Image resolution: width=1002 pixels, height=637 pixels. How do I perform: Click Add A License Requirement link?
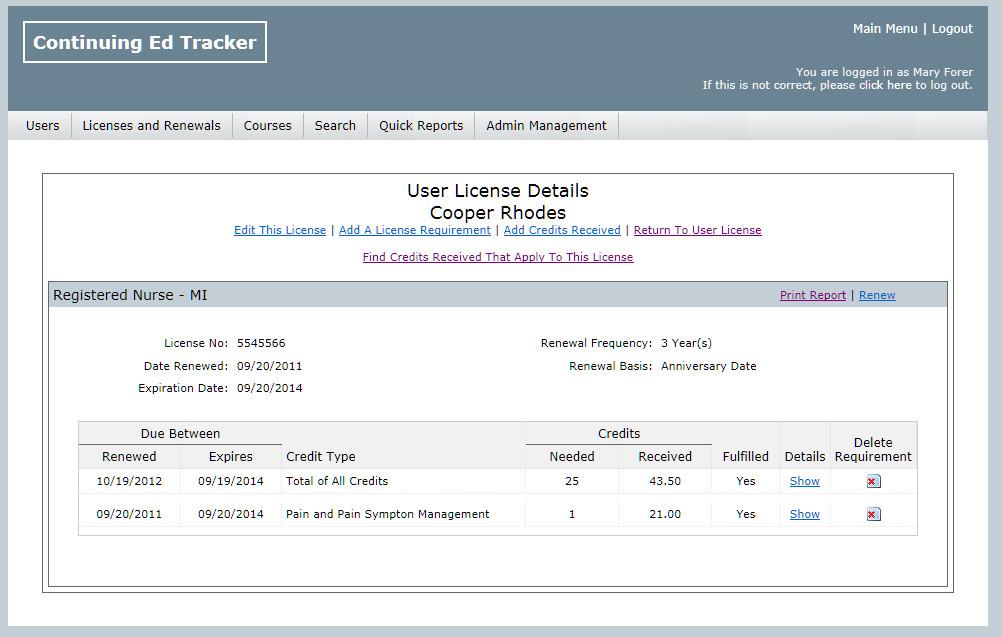(415, 230)
